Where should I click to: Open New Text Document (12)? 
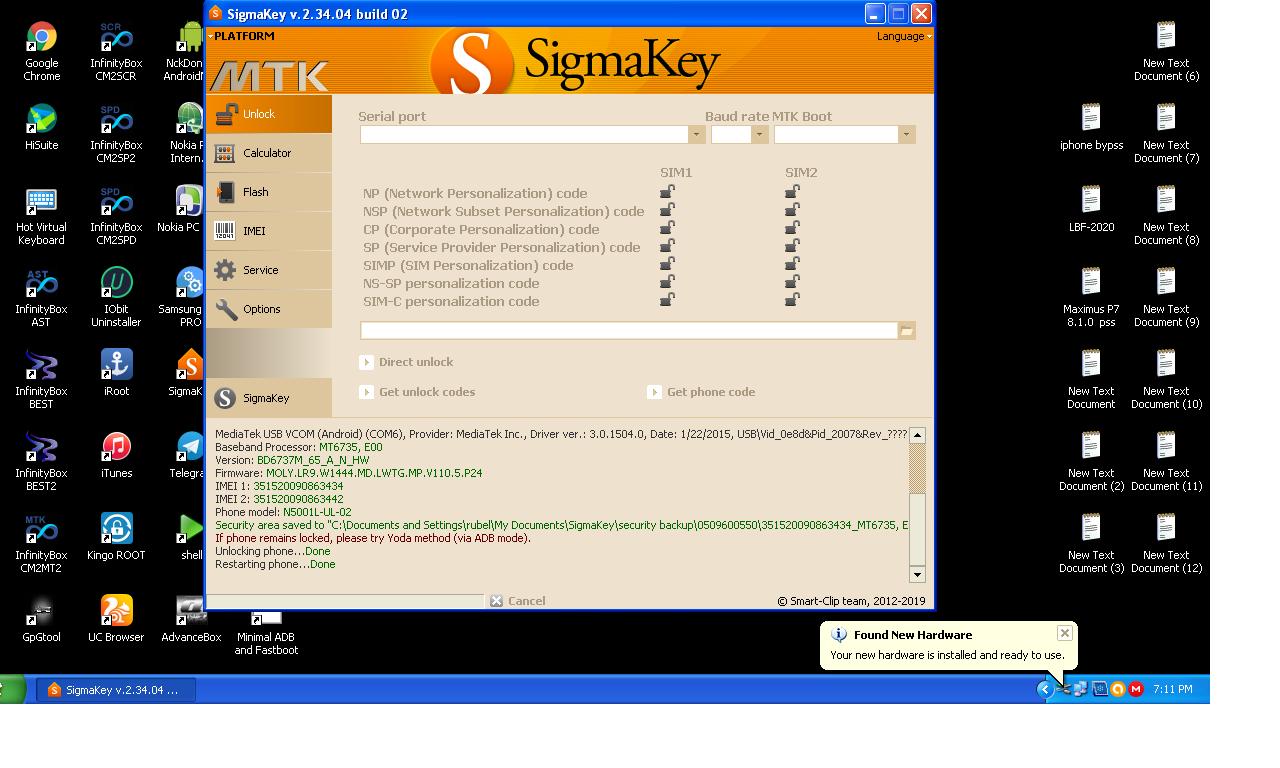pos(1167,543)
